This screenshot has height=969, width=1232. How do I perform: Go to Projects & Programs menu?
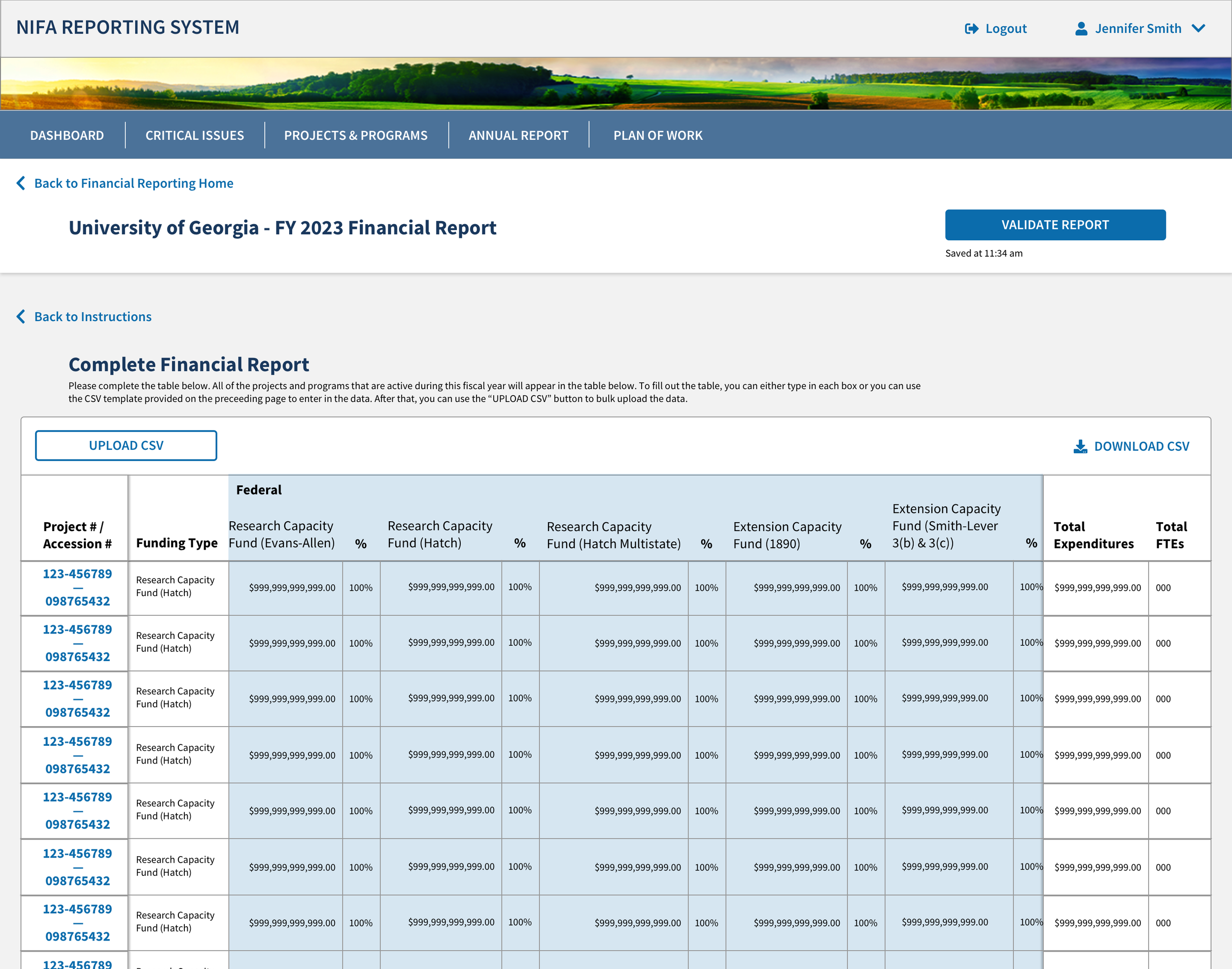[x=356, y=135]
